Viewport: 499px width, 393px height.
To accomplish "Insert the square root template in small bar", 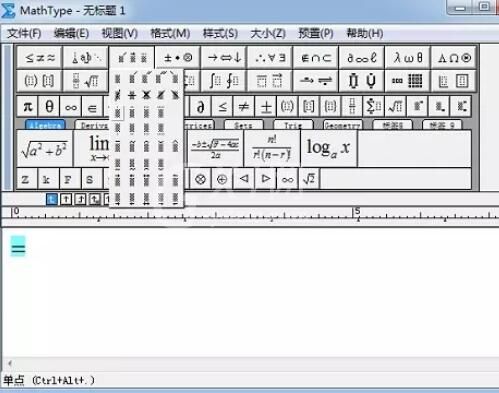I will (396, 107).
